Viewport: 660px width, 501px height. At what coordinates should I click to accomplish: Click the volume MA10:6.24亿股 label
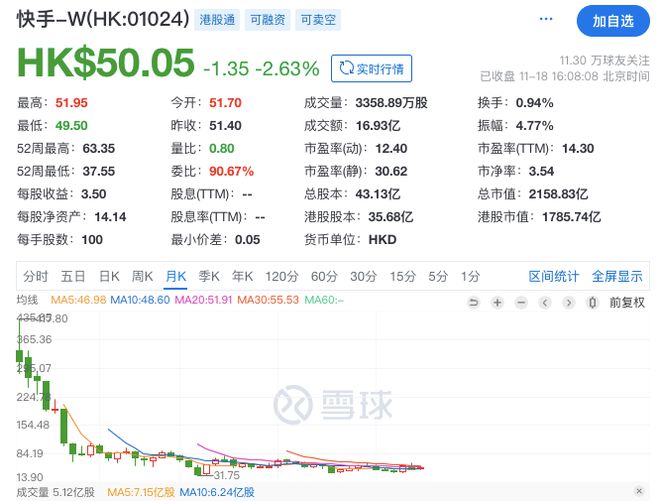217,492
